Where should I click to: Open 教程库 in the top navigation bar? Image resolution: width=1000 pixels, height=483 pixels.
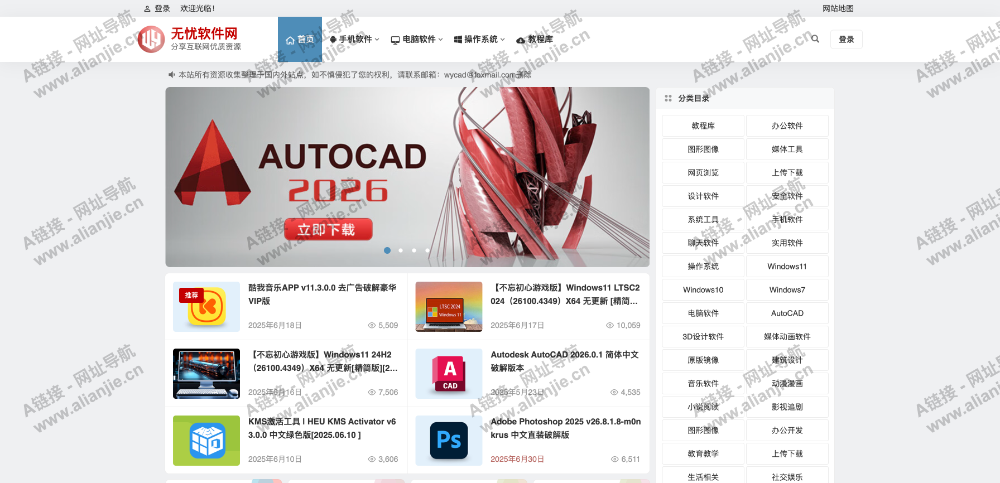click(534, 39)
